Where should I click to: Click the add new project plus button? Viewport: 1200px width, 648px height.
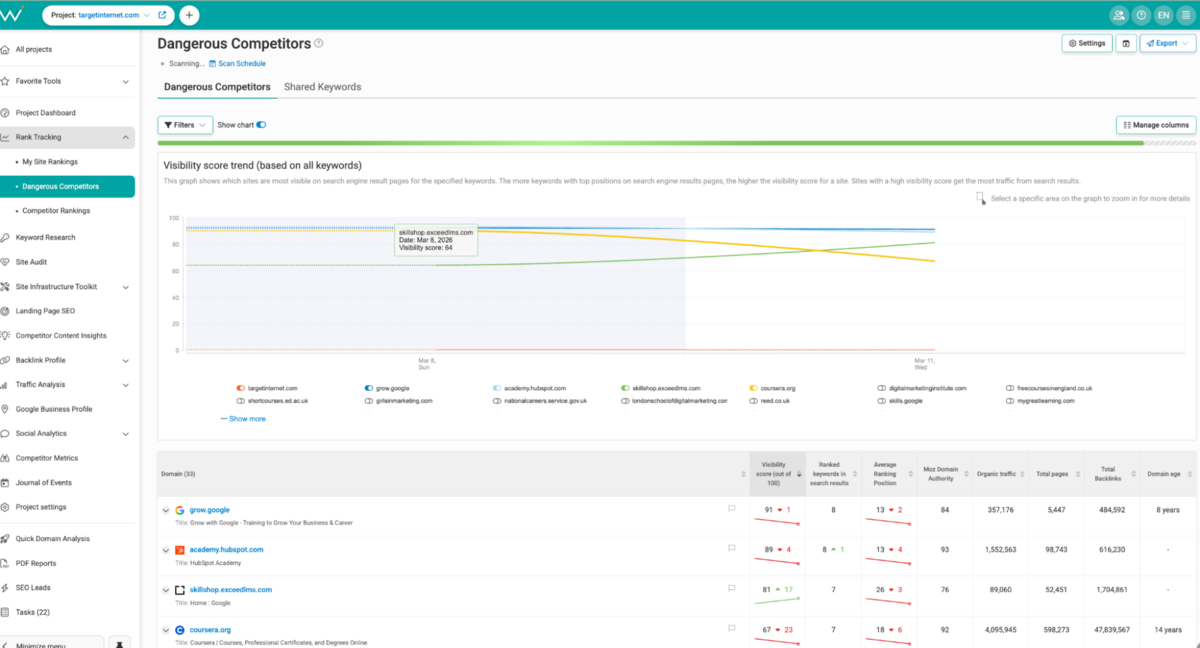pyautogui.click(x=189, y=15)
